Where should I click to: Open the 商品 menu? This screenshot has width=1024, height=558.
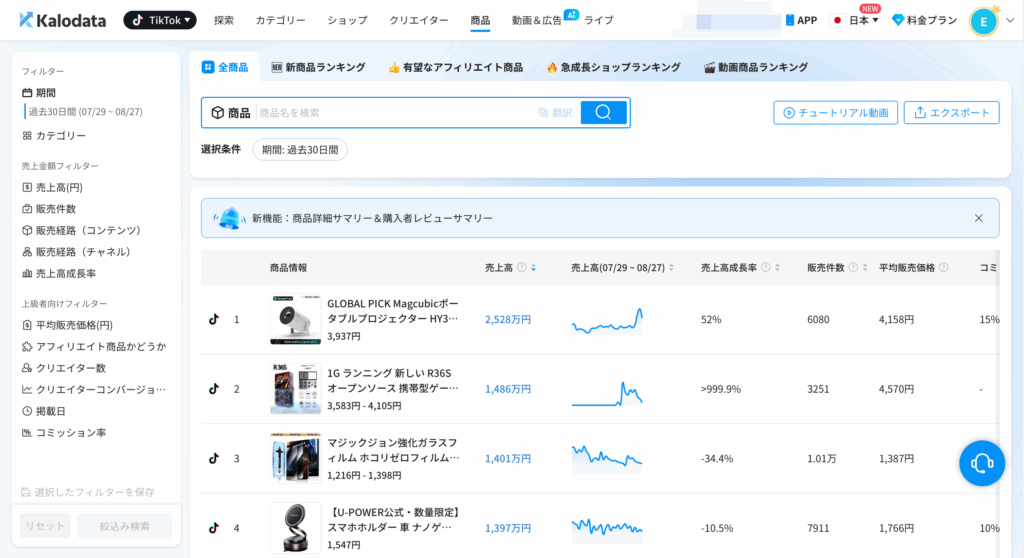click(x=480, y=20)
